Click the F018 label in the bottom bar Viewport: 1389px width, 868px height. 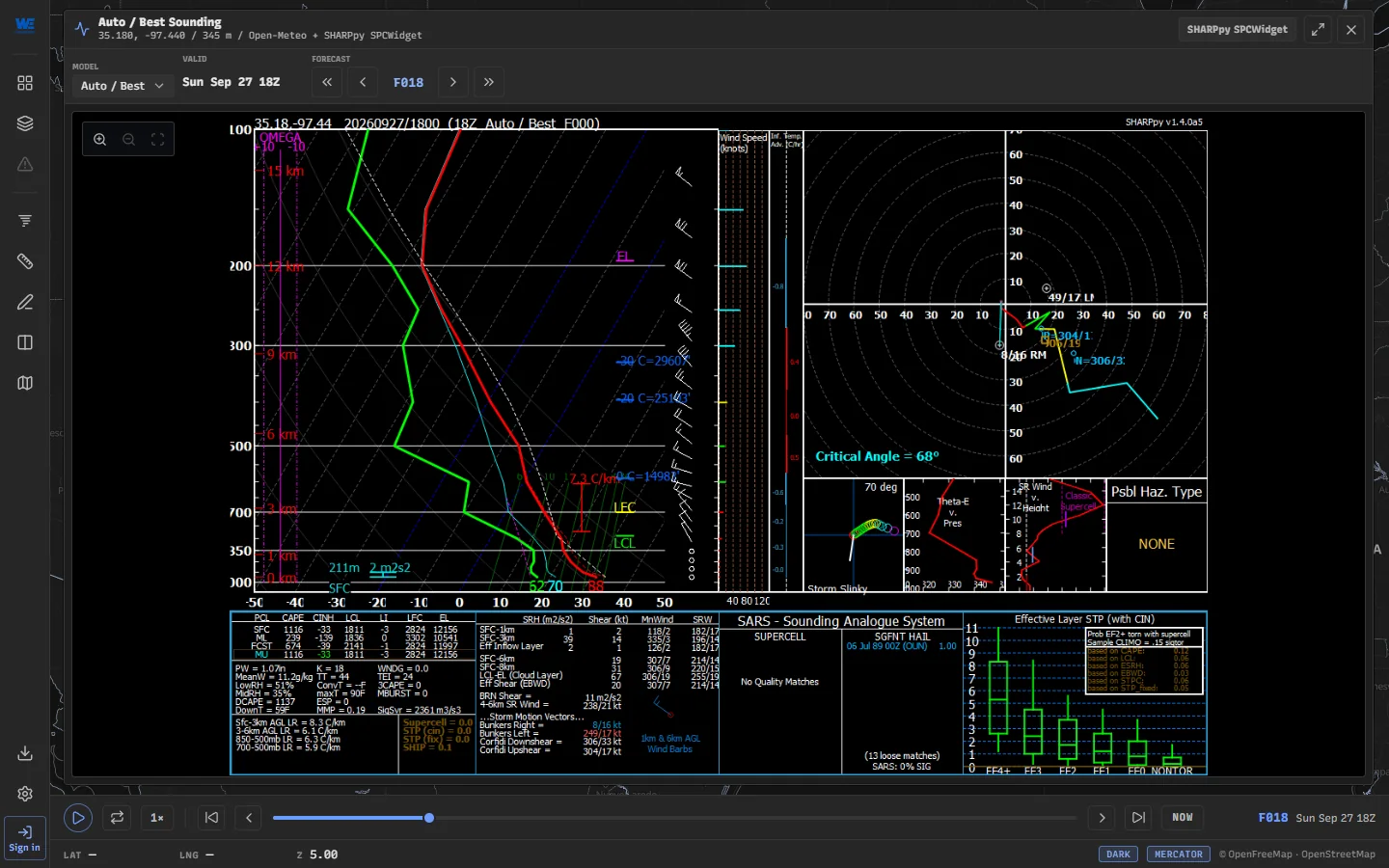click(x=1273, y=818)
